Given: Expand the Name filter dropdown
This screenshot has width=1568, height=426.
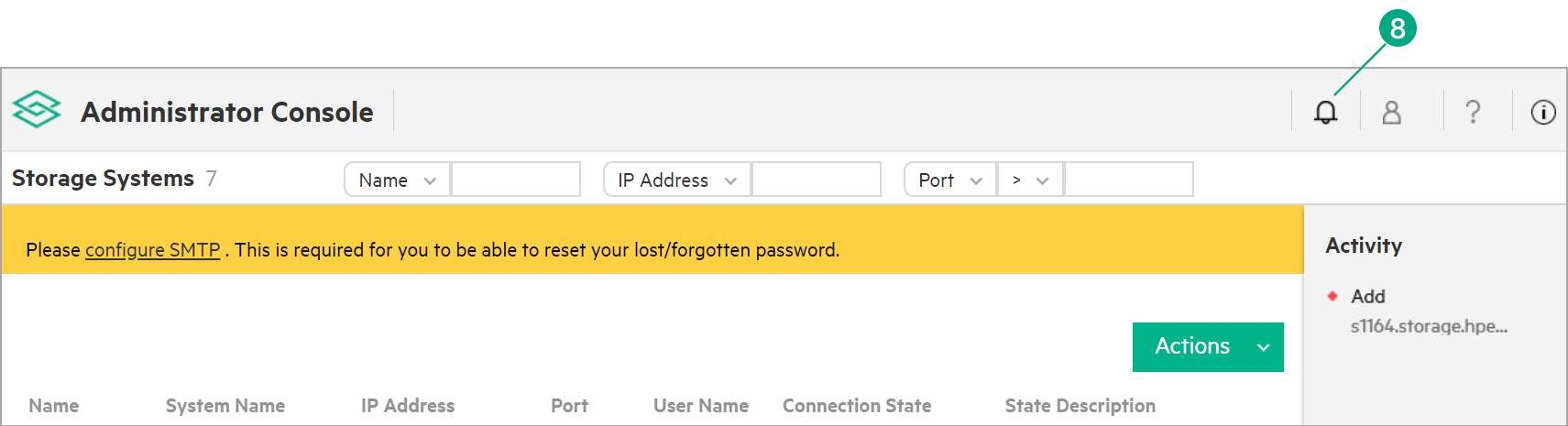Looking at the screenshot, I should (x=397, y=180).
